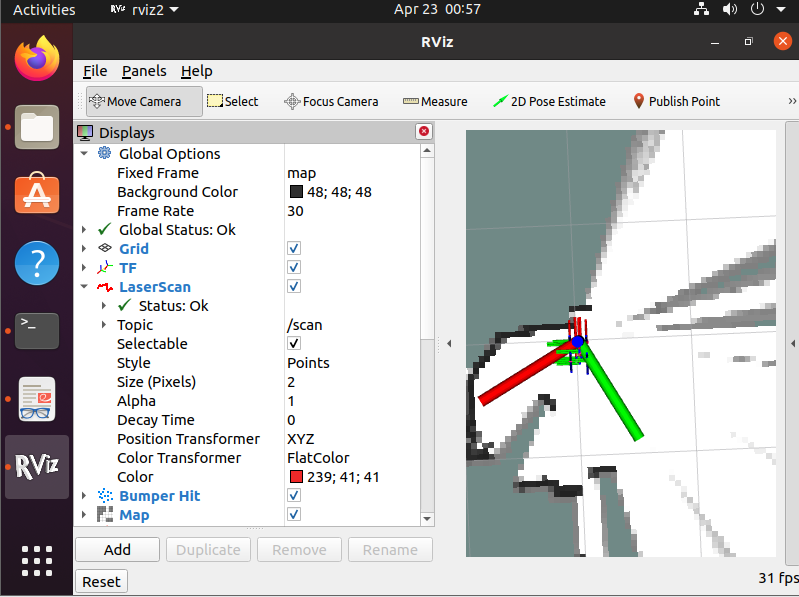This screenshot has height=597, width=799.
Task: Click the Global Status green checkmark icon
Action: pos(105,229)
